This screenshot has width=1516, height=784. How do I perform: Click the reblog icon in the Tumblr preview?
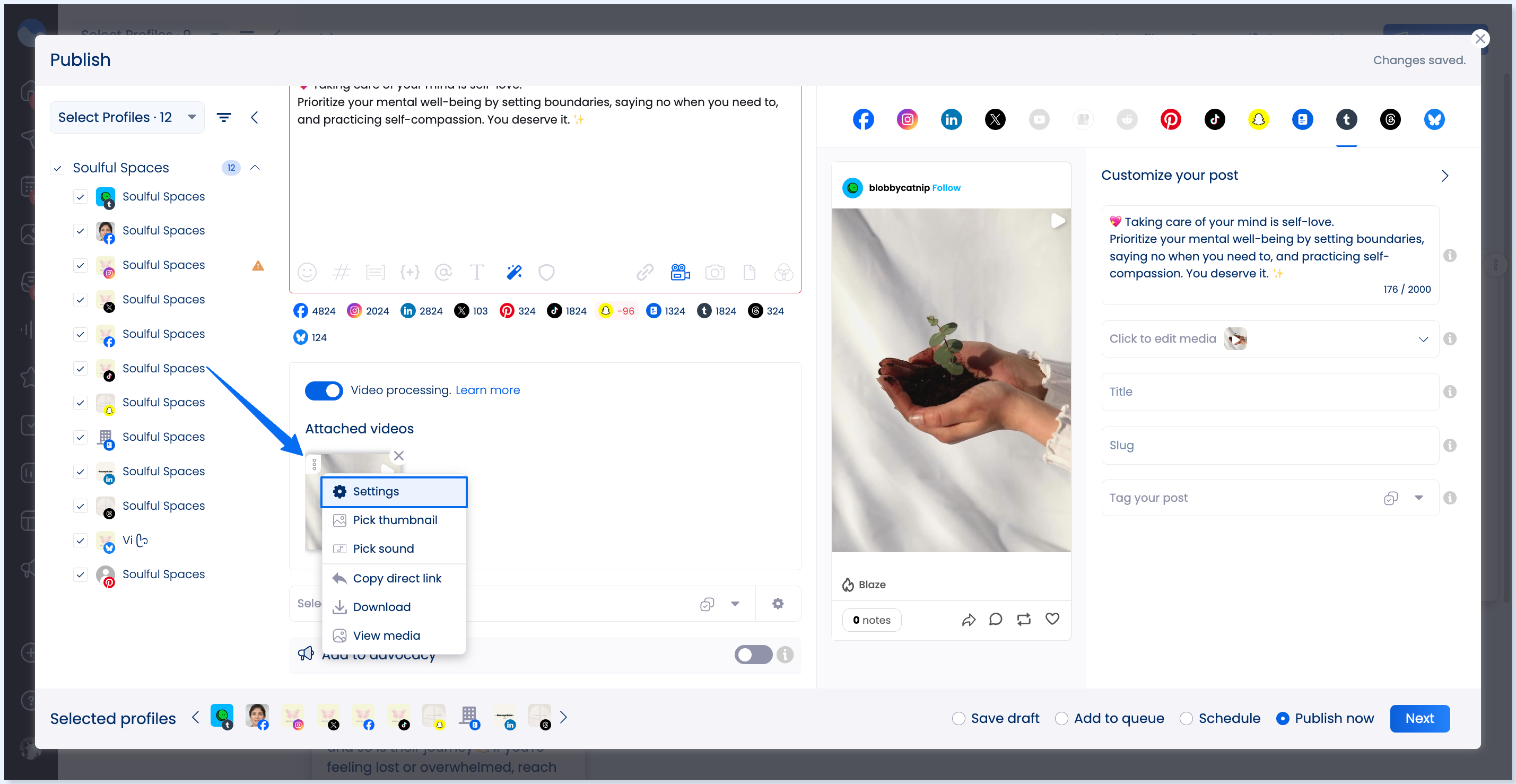click(x=1024, y=619)
